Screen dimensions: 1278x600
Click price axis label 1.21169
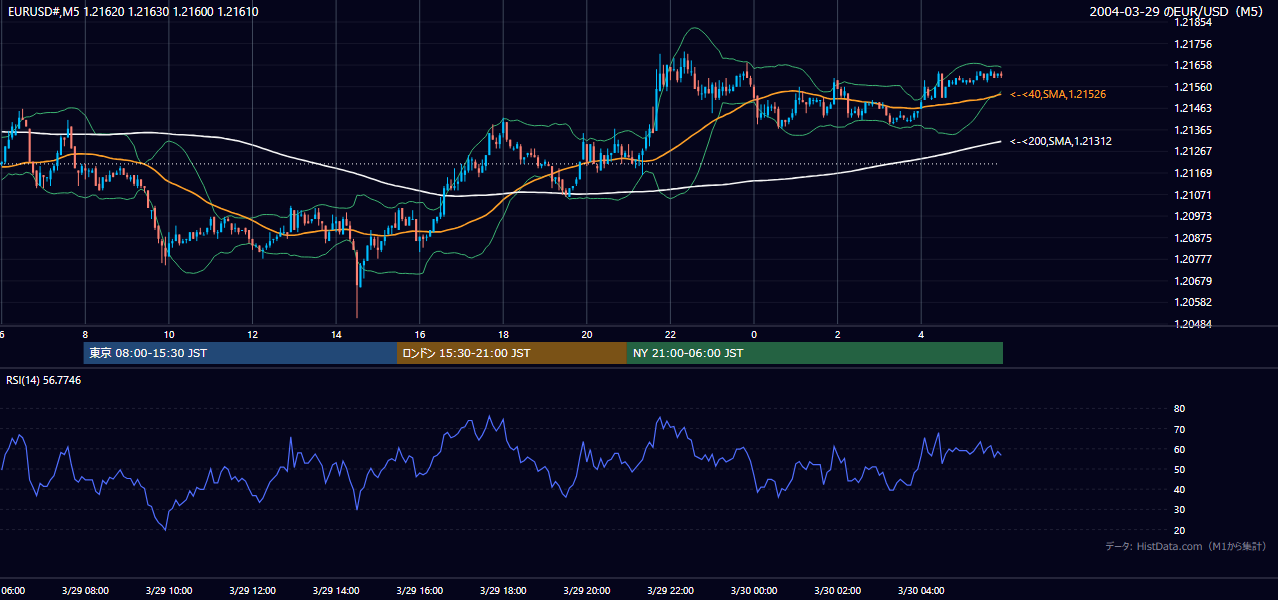[x=1192, y=173]
